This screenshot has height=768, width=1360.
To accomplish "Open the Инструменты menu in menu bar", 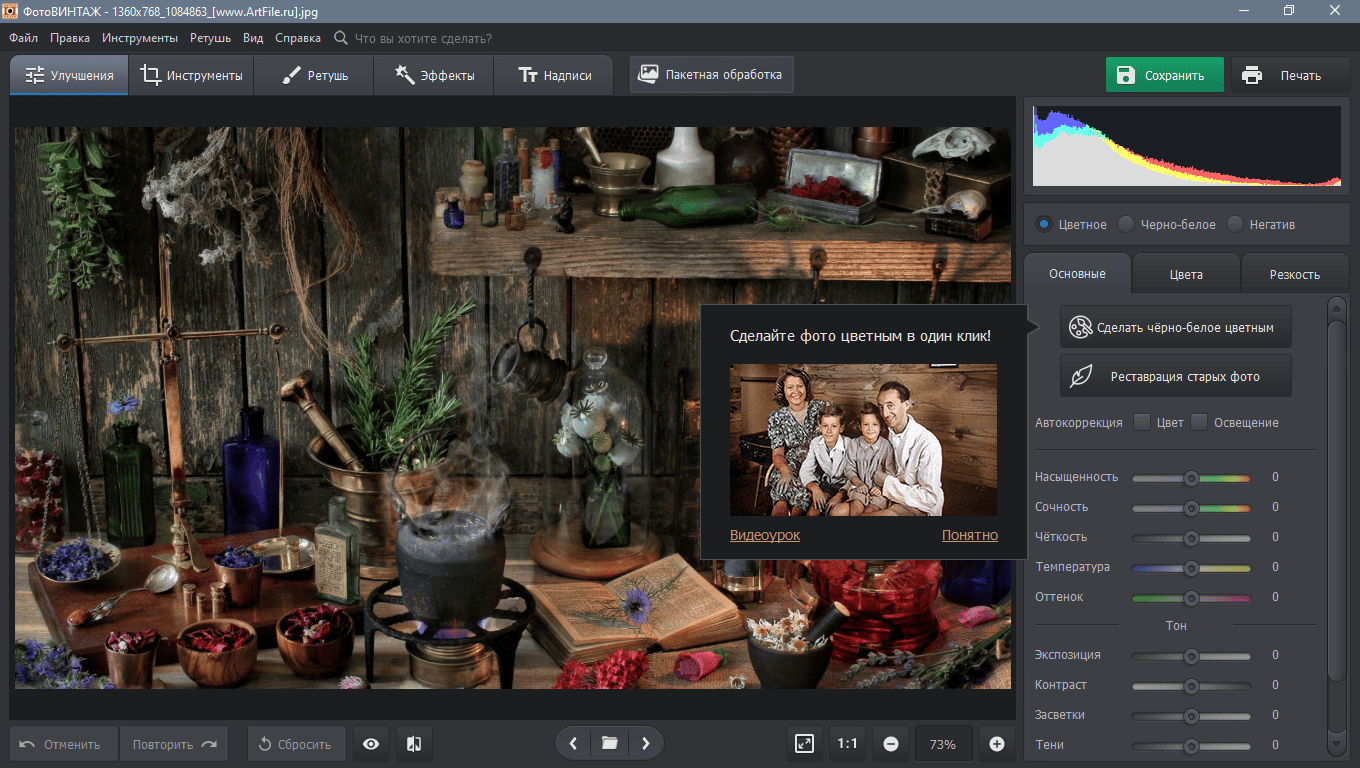I will 140,38.
